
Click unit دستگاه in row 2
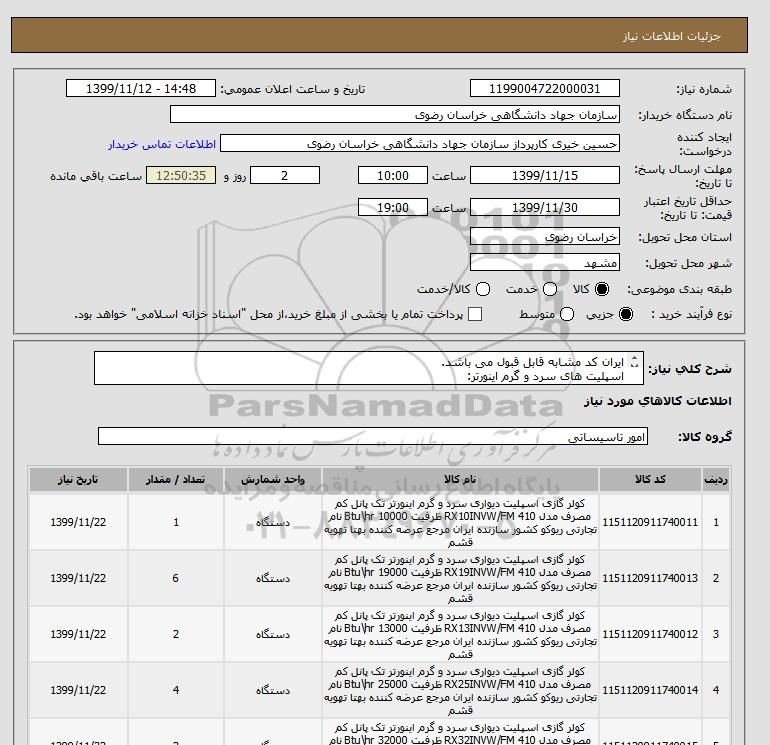coord(273,578)
